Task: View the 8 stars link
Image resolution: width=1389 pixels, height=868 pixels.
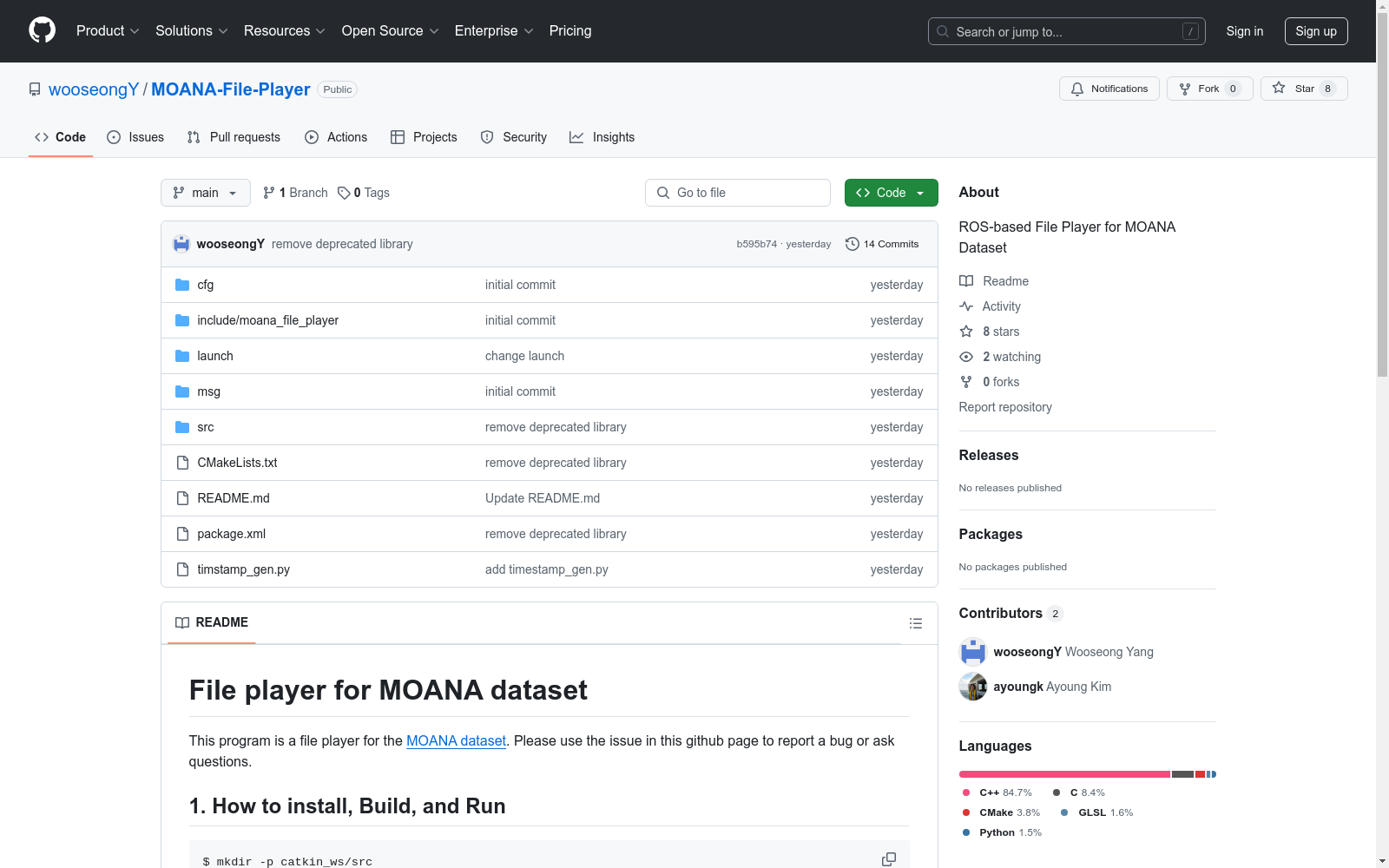Action: pos(990,332)
